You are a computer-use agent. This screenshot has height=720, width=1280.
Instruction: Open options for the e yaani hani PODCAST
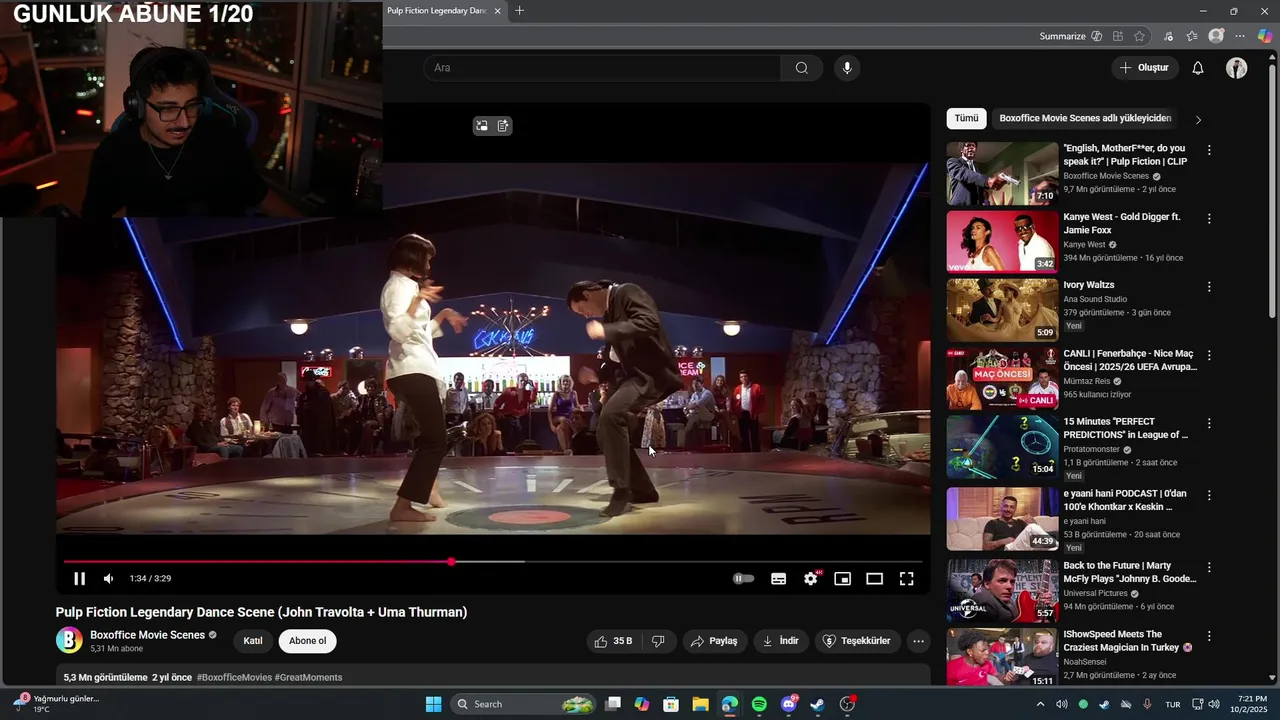tap(1209, 495)
